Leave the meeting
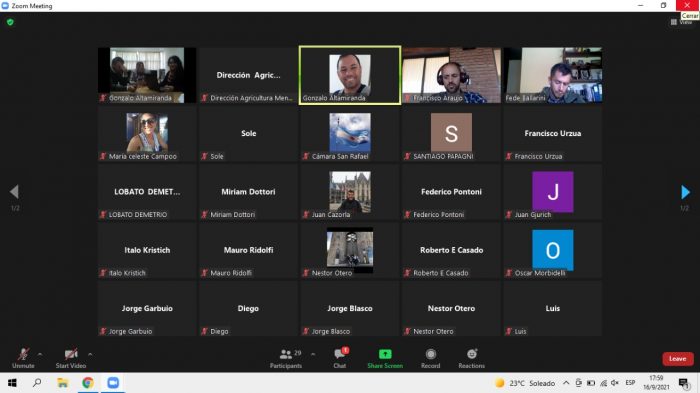 point(678,359)
